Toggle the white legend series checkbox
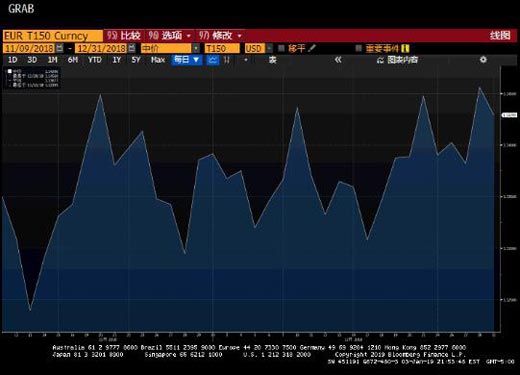Image resolution: width=520 pixels, height=375 pixels. click(10, 71)
